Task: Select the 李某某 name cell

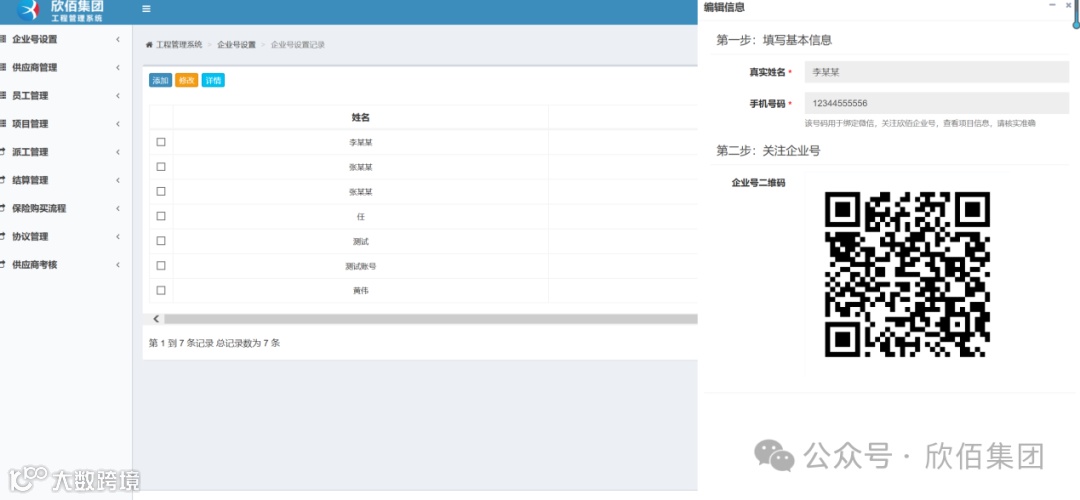Action: point(360,143)
